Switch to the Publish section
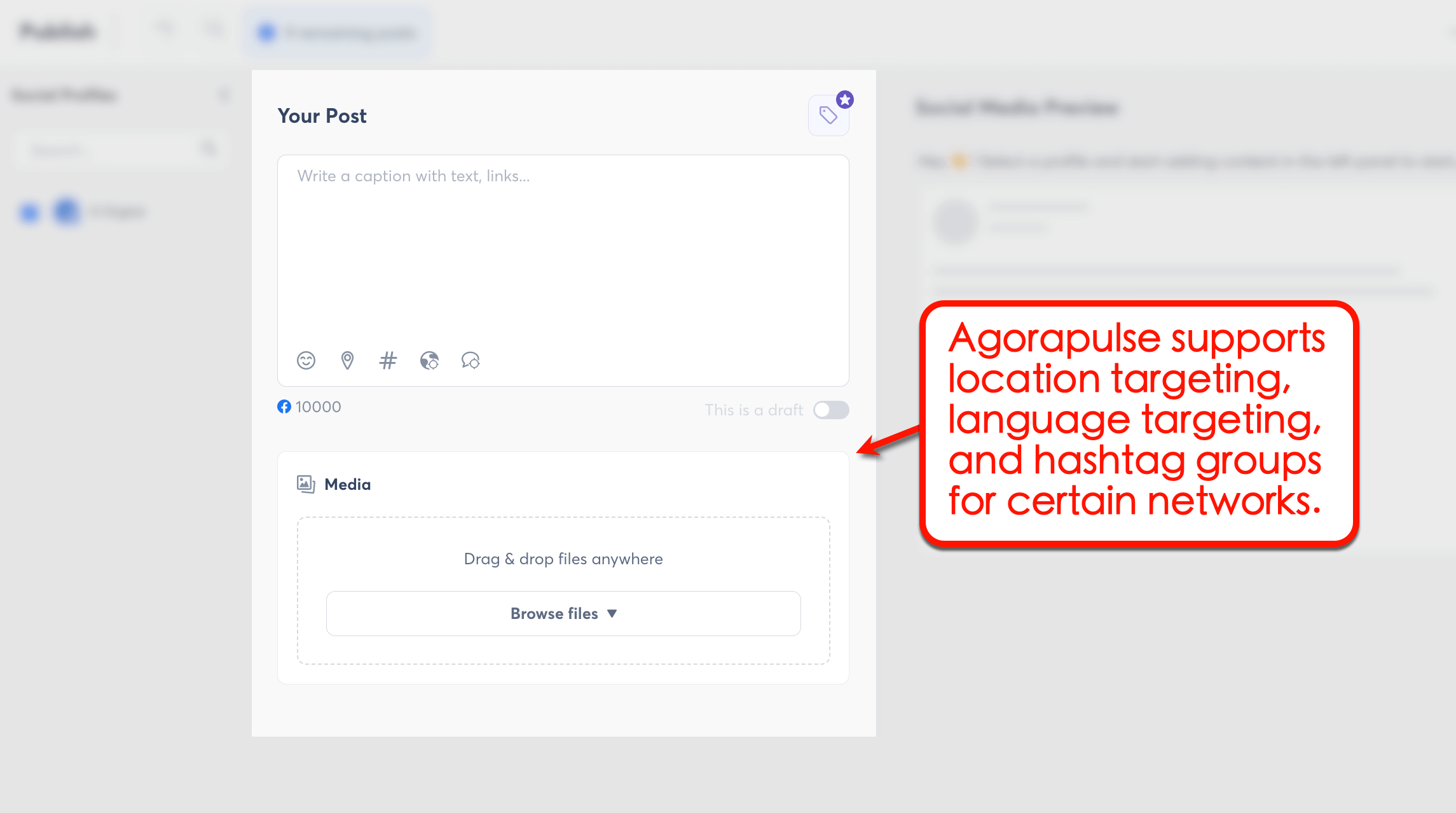The image size is (1456, 813). [x=57, y=30]
